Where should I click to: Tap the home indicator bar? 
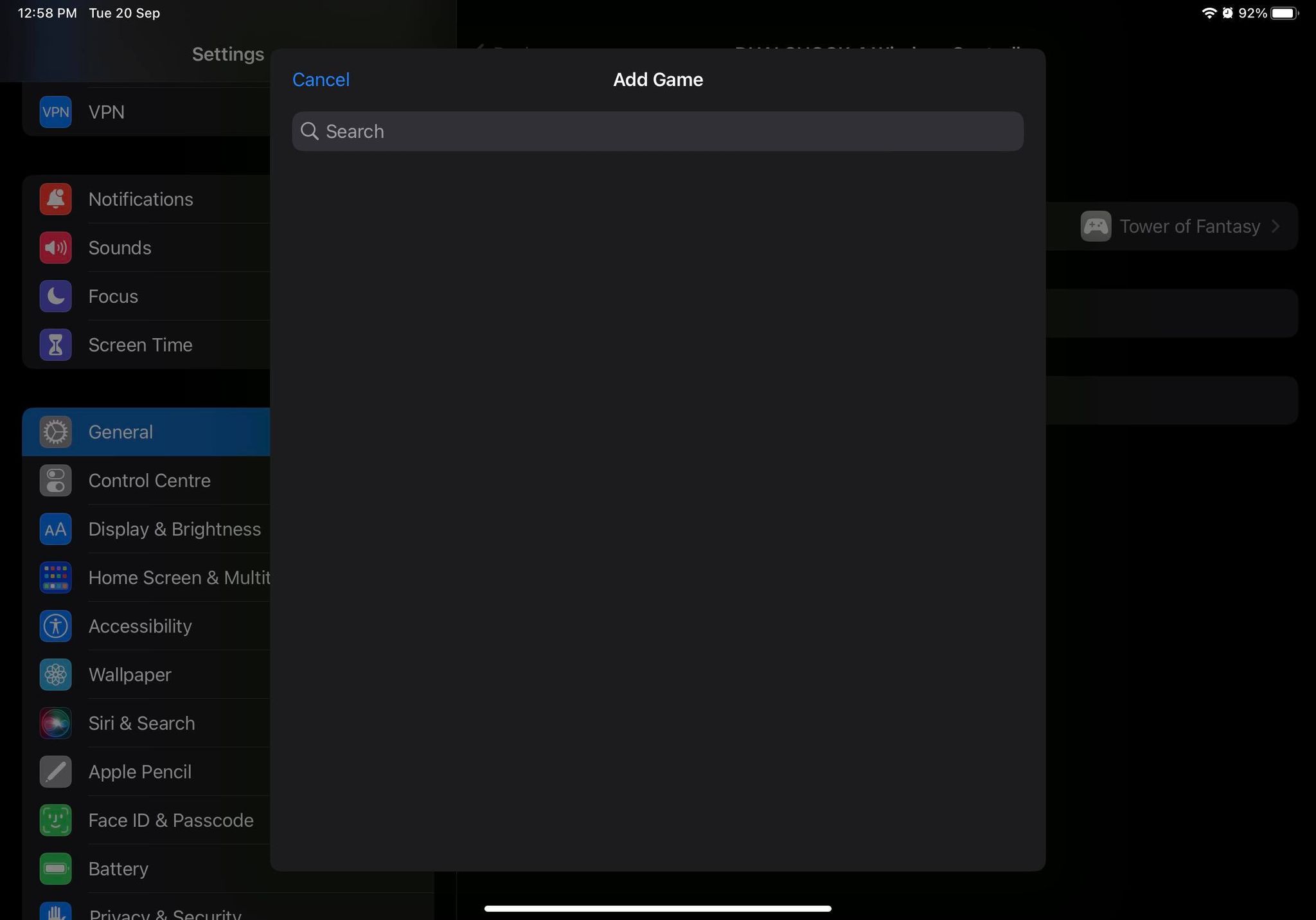coord(657,908)
